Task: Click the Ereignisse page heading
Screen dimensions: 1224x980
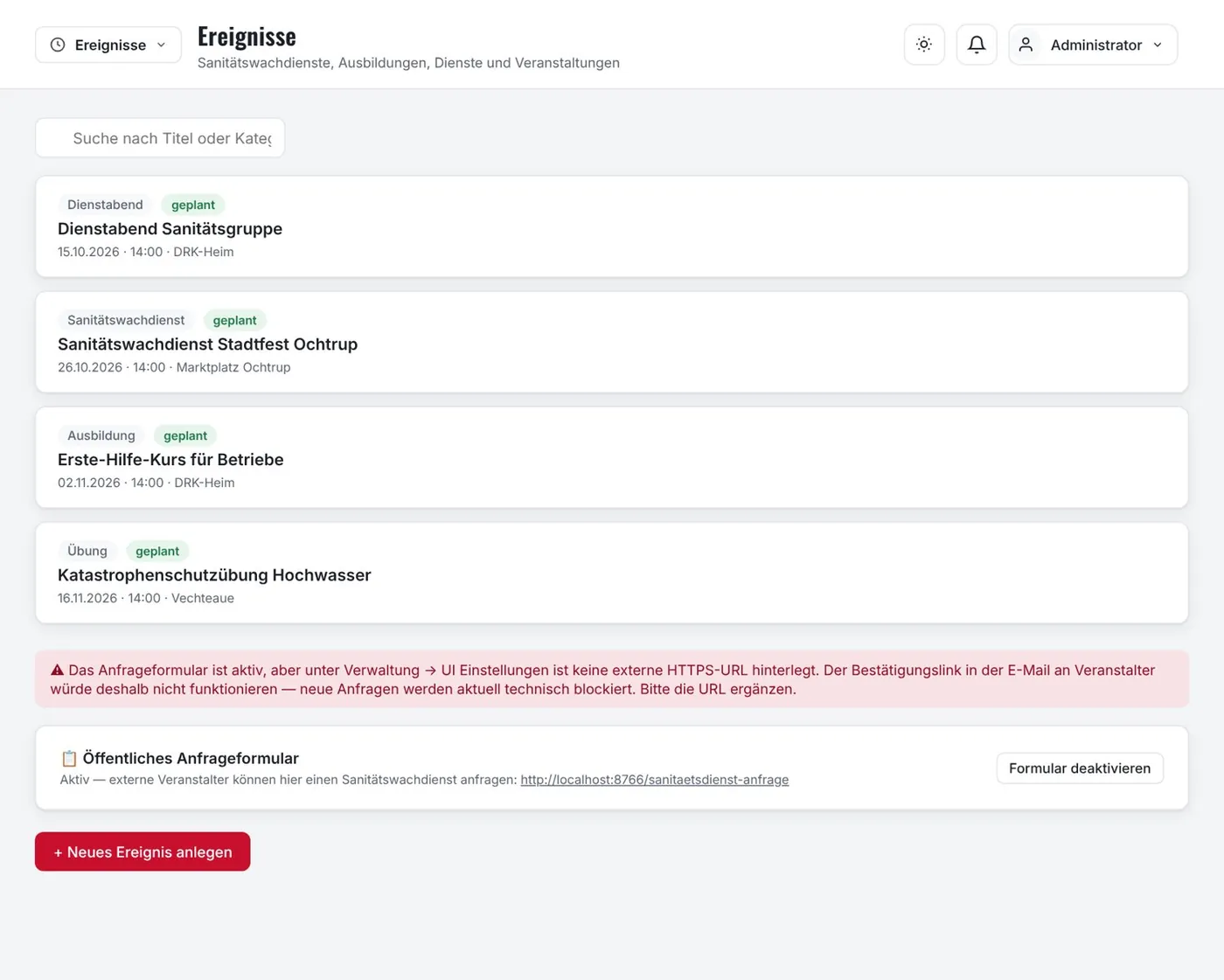Action: [x=247, y=36]
